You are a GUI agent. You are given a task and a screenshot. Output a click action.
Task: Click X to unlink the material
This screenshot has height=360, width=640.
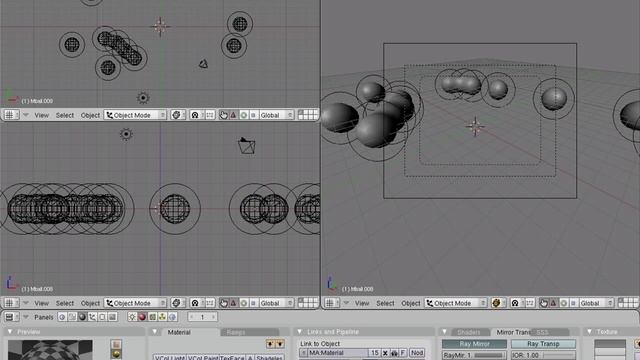click(x=385, y=353)
